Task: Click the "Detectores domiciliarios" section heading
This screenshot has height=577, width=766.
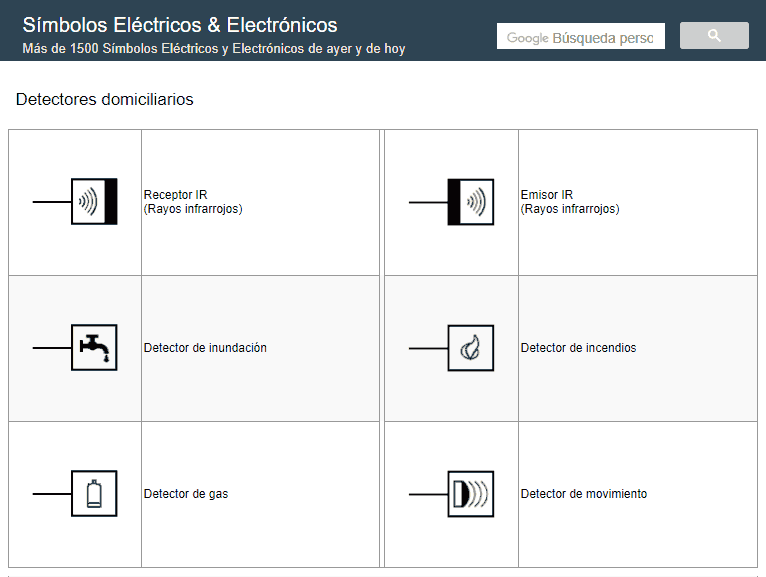Action: (105, 100)
